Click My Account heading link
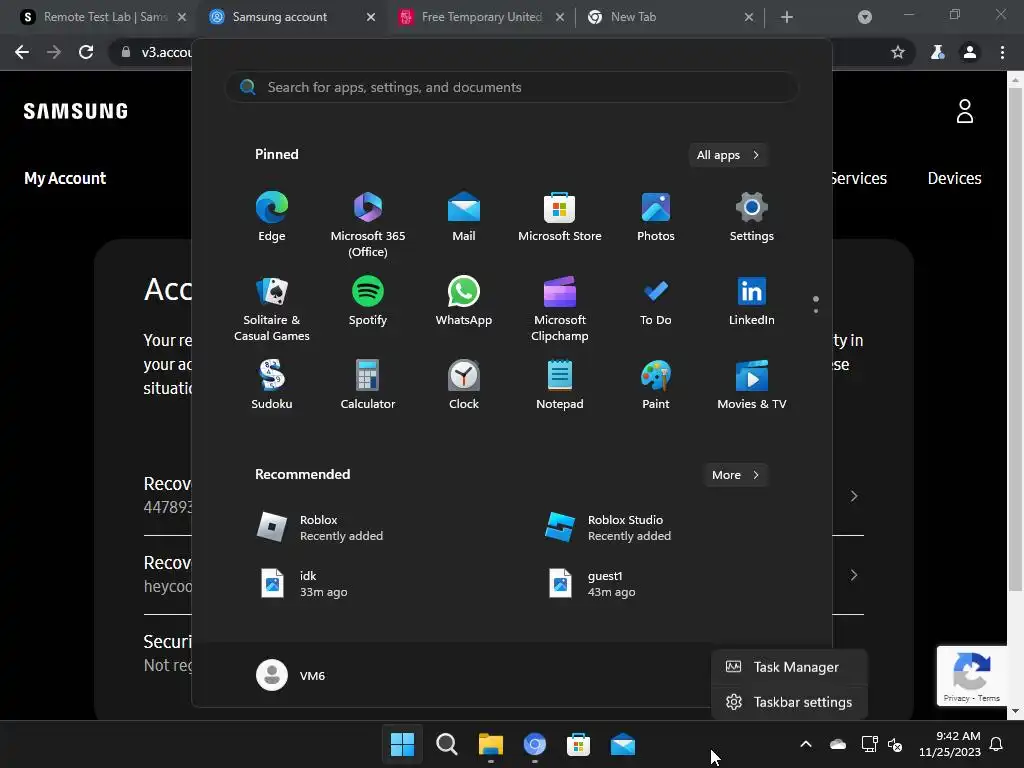This screenshot has width=1024, height=768. tap(65, 178)
